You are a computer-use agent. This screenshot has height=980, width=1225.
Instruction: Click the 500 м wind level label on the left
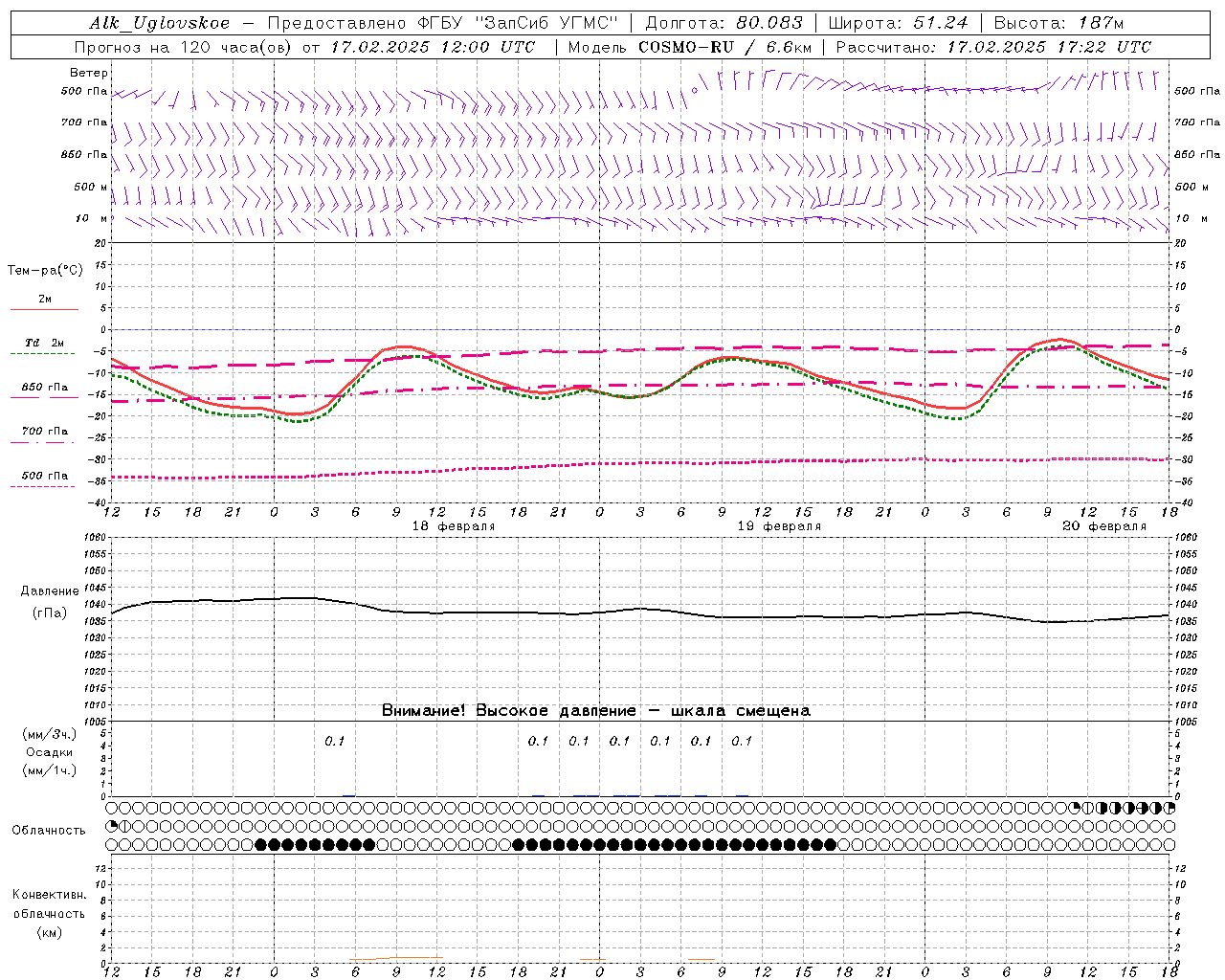tap(91, 187)
